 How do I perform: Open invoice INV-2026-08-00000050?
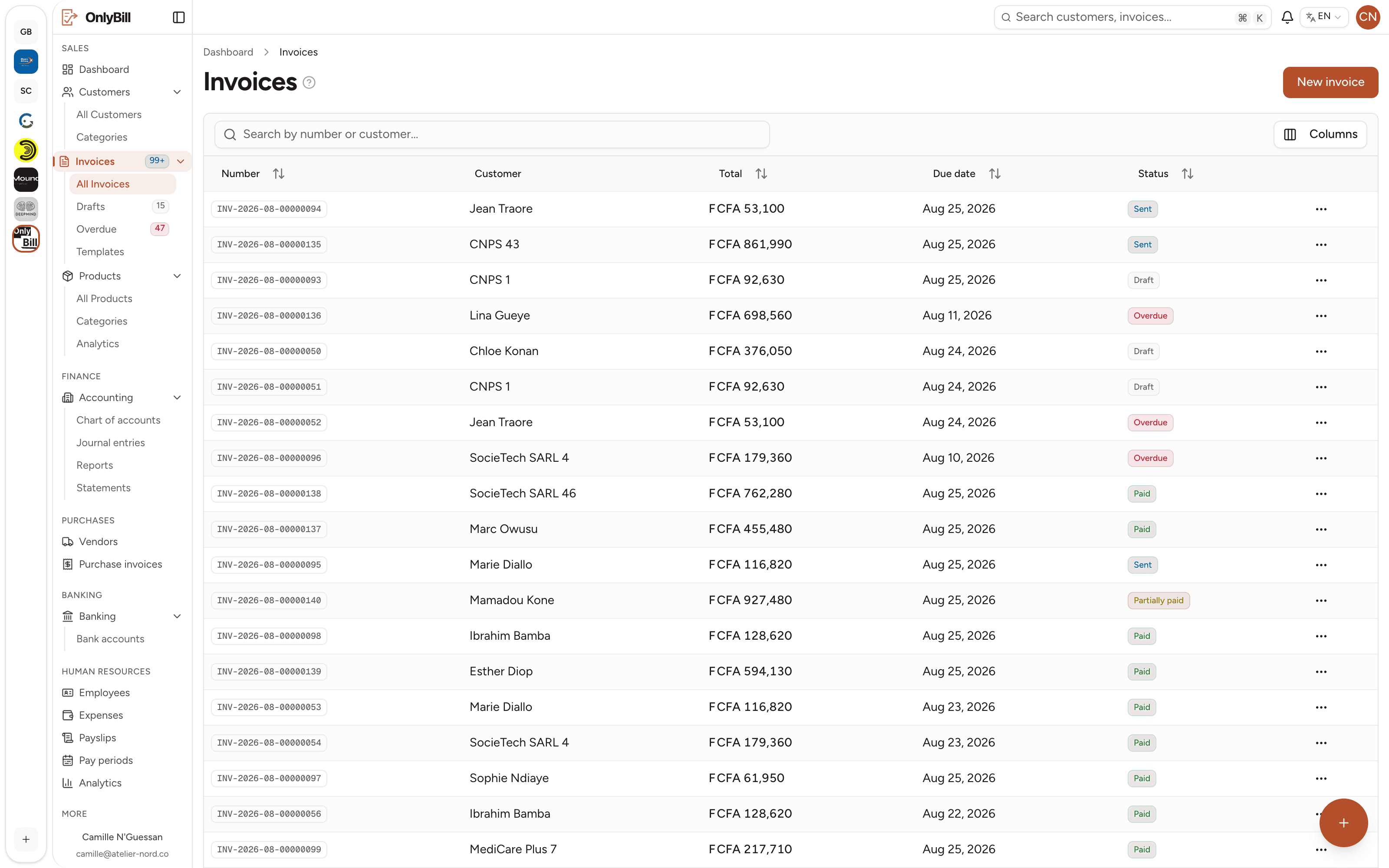tap(269, 352)
